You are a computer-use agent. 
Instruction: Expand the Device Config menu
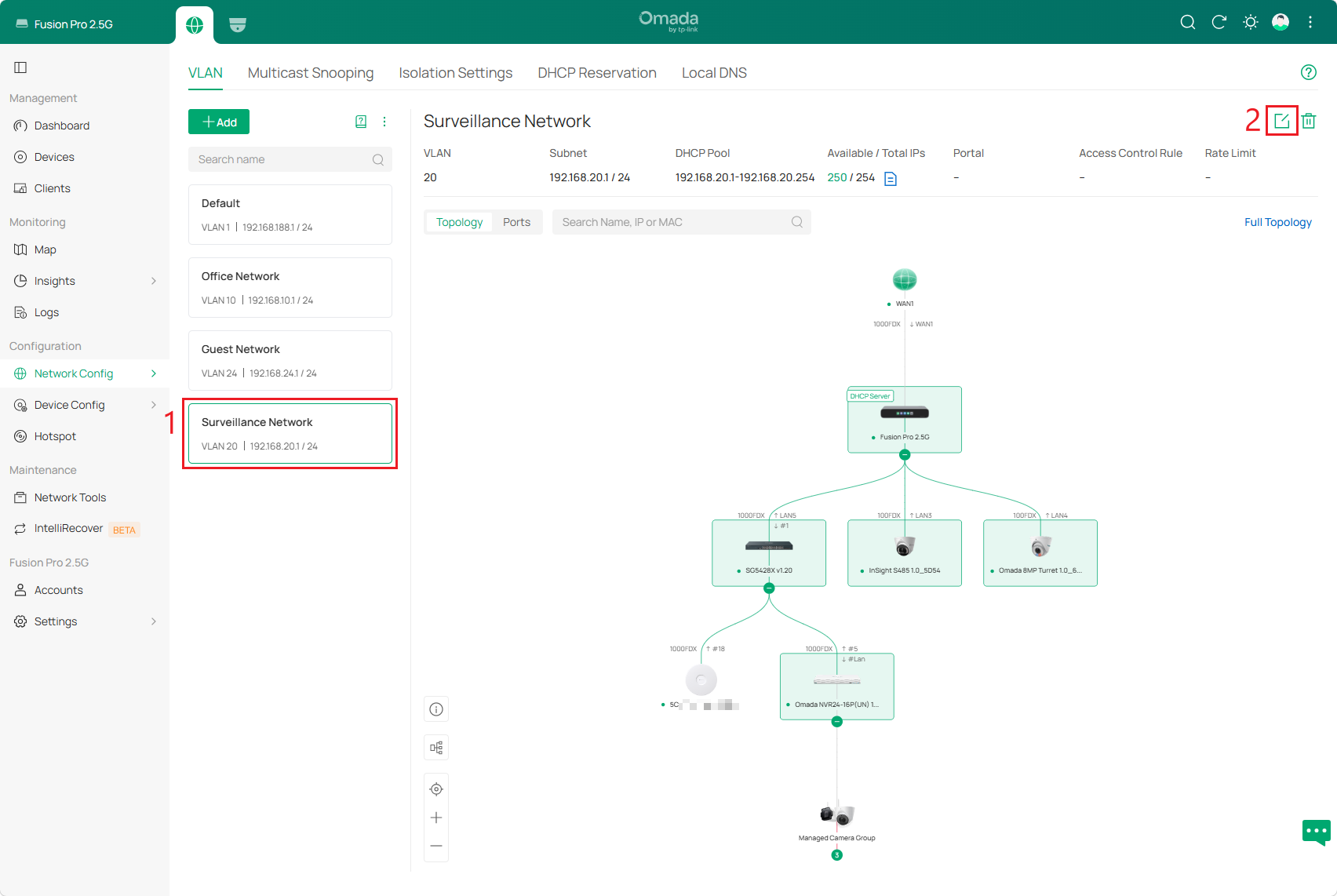[x=85, y=405]
